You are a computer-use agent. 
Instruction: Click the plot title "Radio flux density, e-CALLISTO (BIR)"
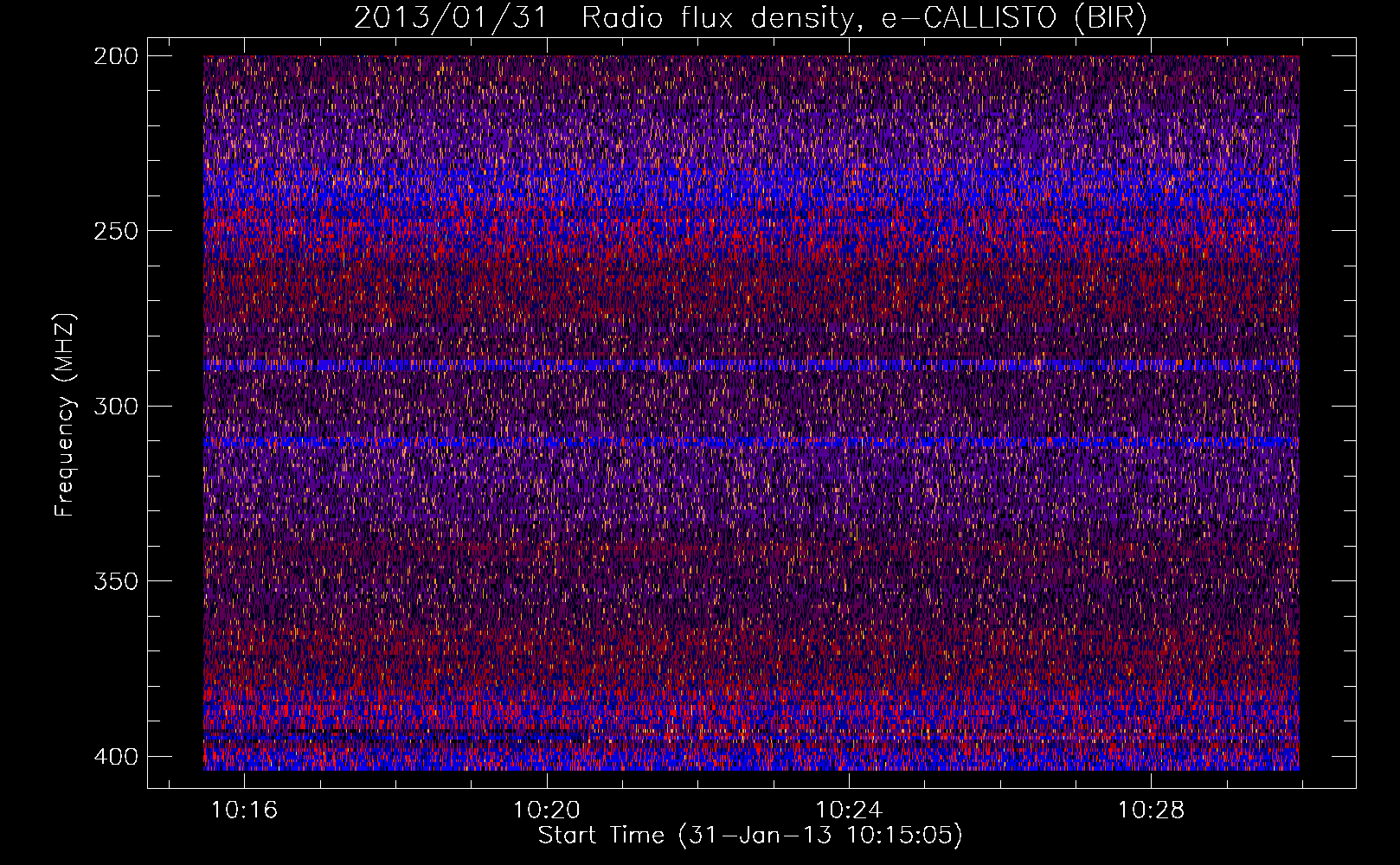(x=864, y=18)
